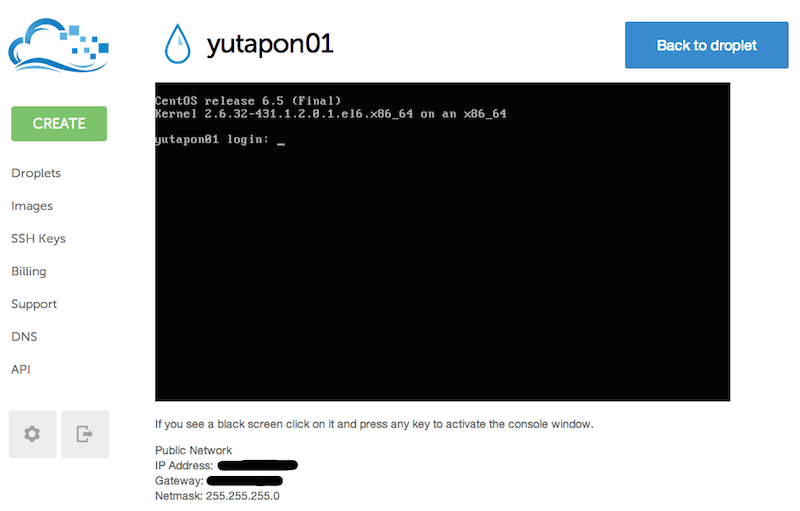Open the Images section
Image resolution: width=800 pixels, height=511 pixels.
[32, 206]
